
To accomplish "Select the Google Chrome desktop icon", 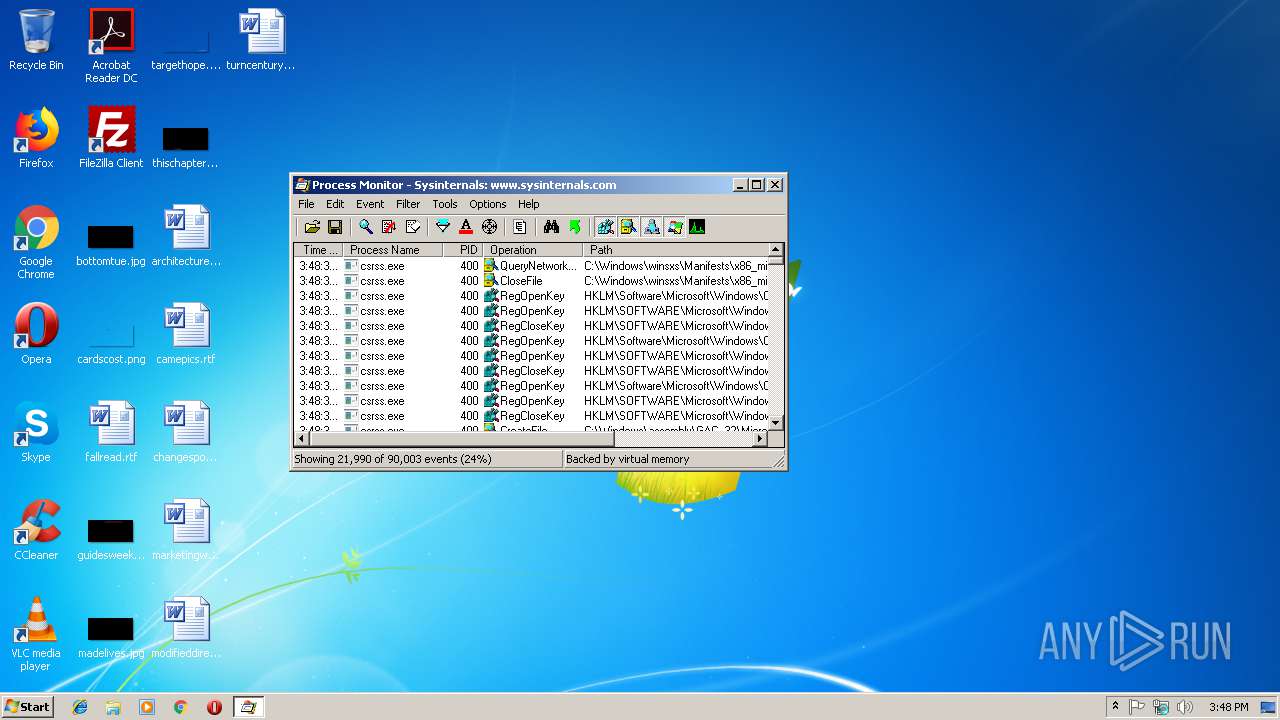I will point(36,242).
